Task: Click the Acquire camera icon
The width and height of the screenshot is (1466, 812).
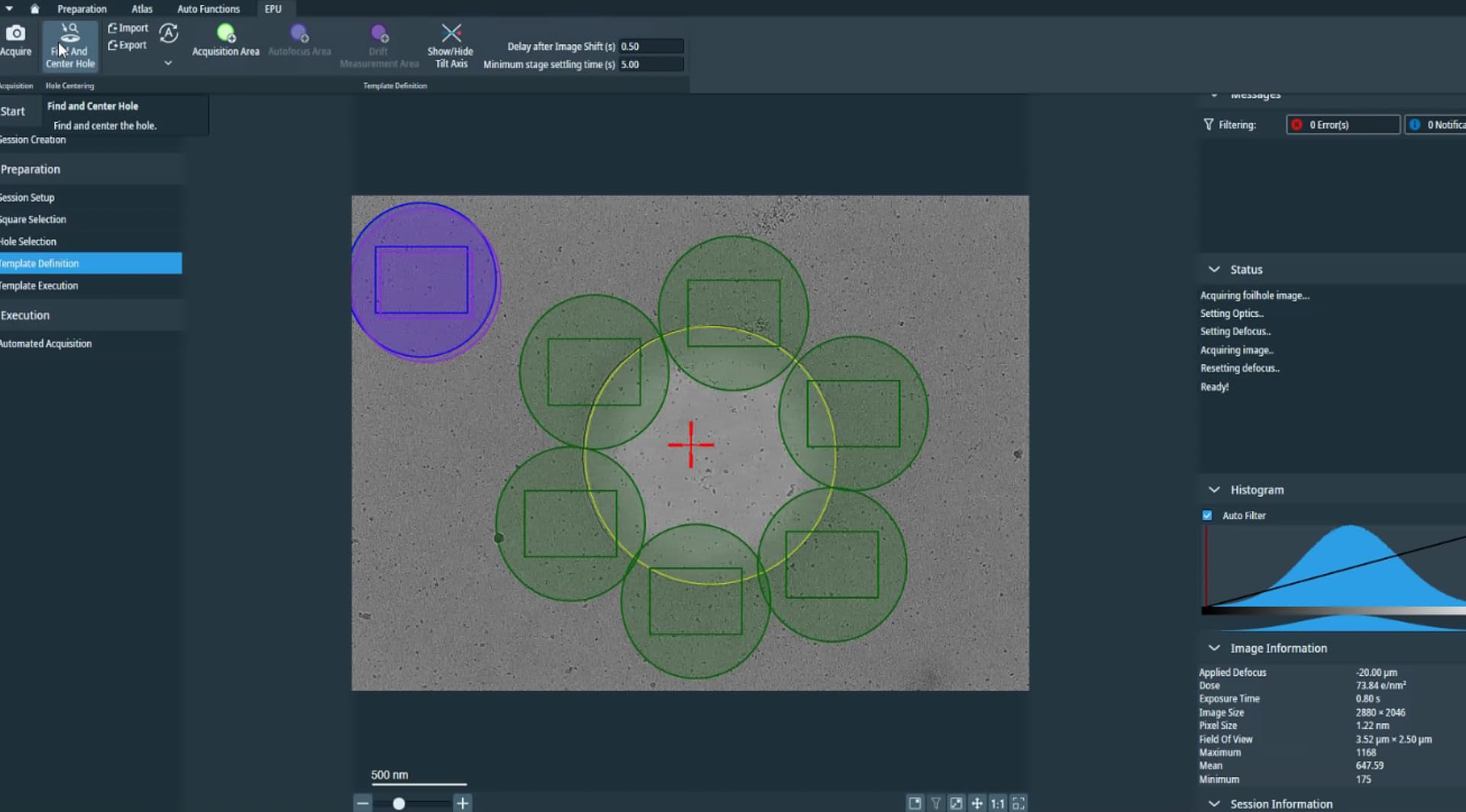Action: (x=15, y=40)
